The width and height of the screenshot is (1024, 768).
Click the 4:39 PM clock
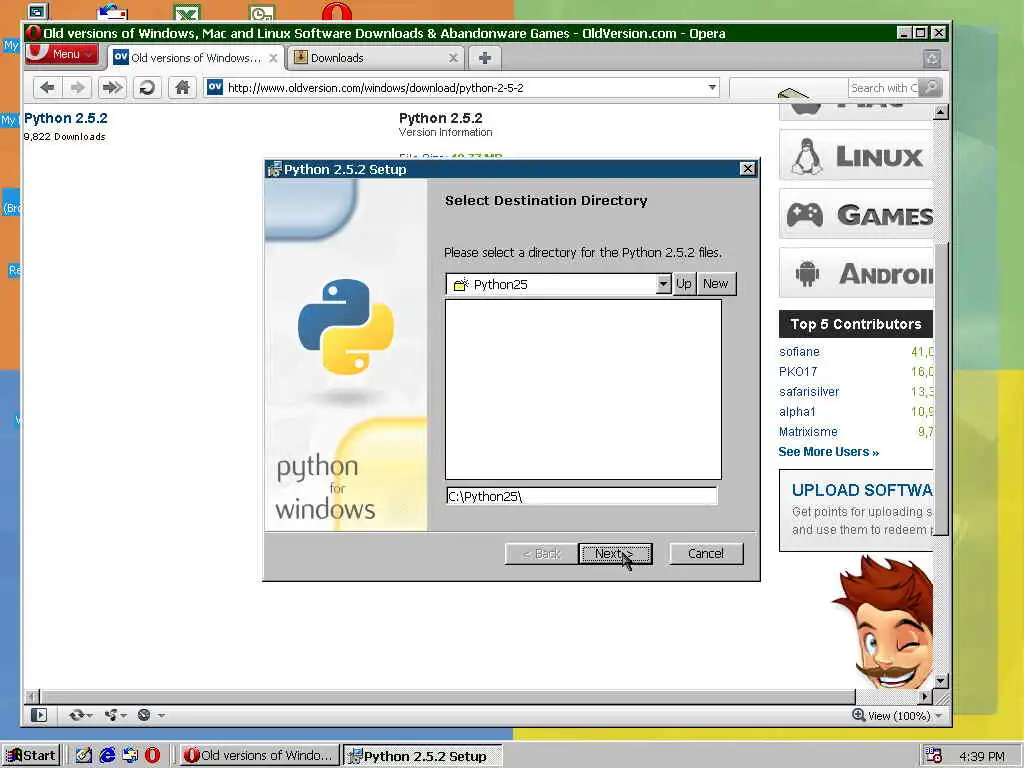click(982, 756)
